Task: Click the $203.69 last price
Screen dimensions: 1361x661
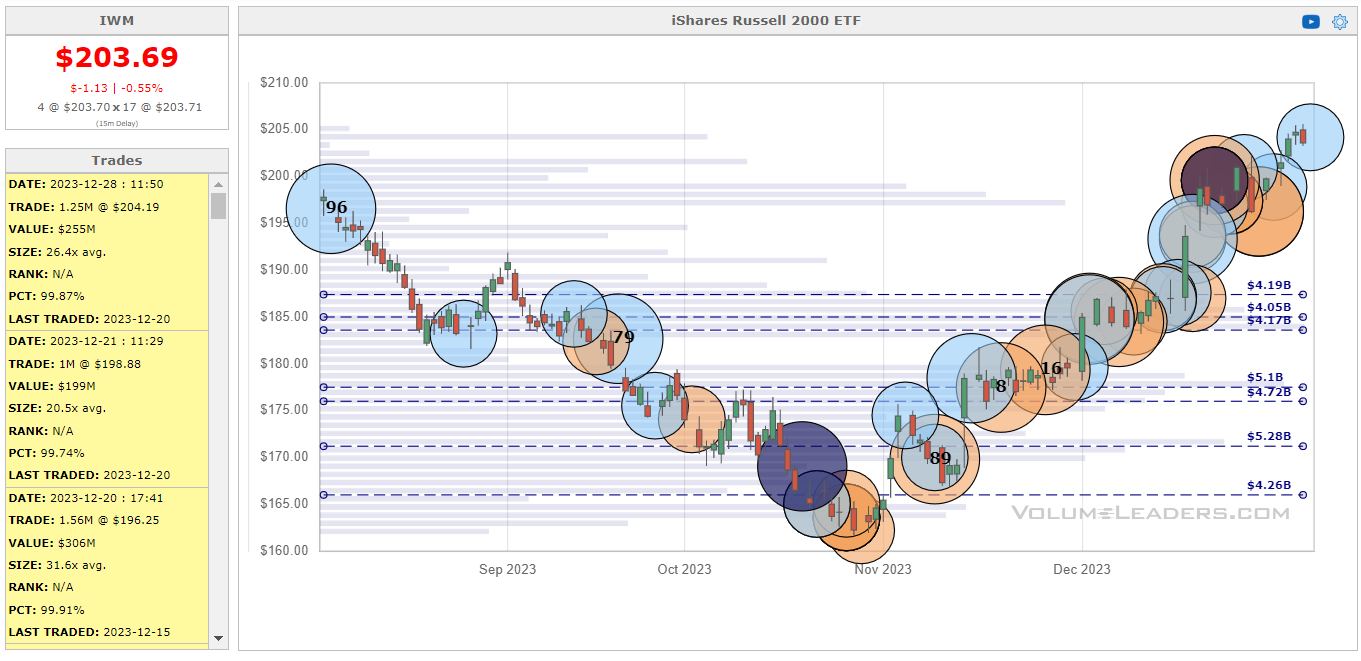Action: click(117, 58)
